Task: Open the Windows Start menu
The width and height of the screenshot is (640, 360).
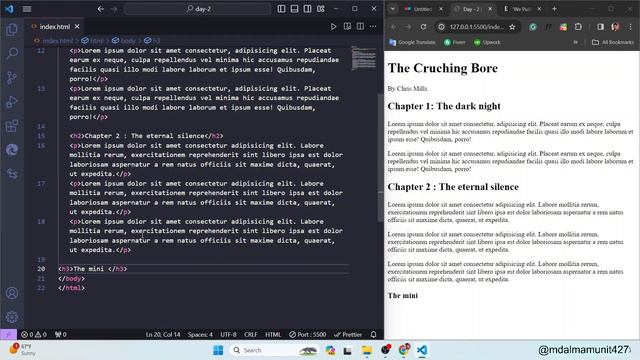Action: point(218,350)
